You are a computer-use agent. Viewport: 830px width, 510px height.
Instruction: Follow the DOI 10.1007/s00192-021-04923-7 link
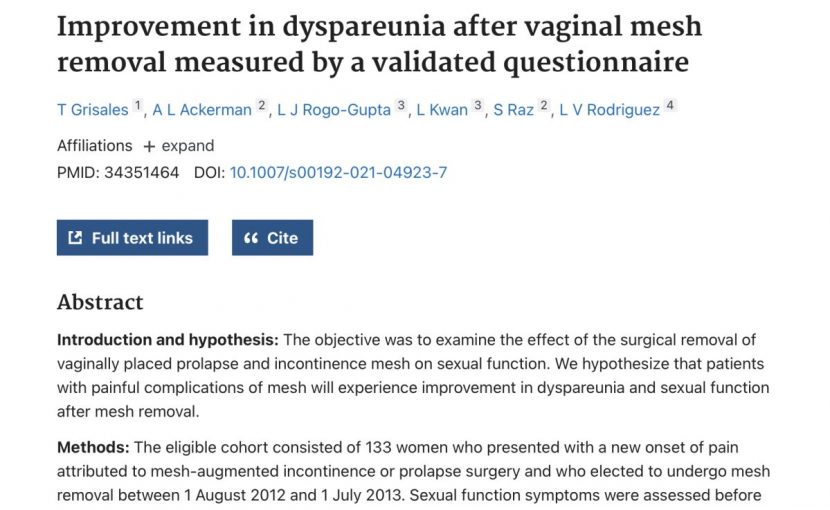(x=338, y=173)
